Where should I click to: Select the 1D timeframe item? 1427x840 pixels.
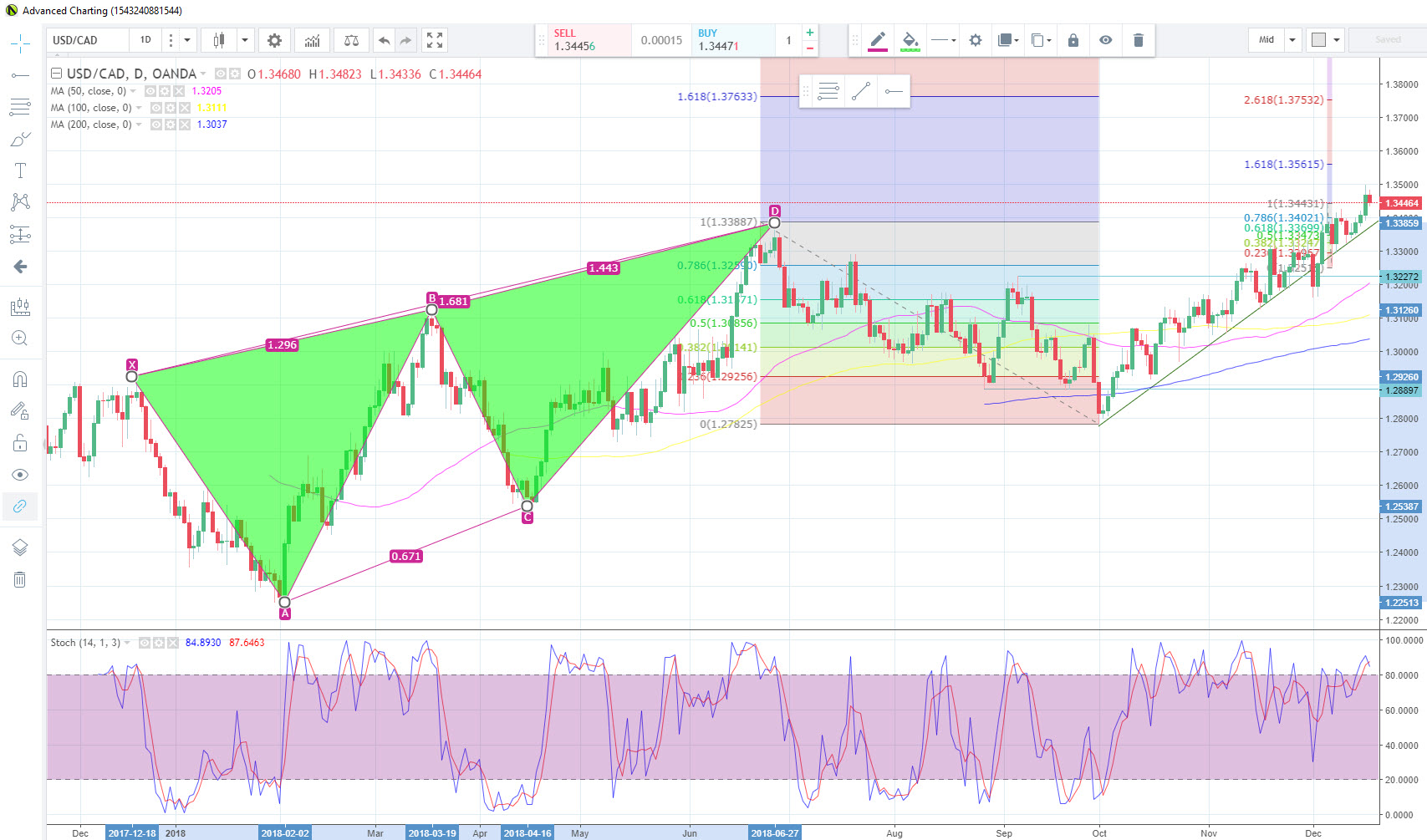(x=145, y=40)
